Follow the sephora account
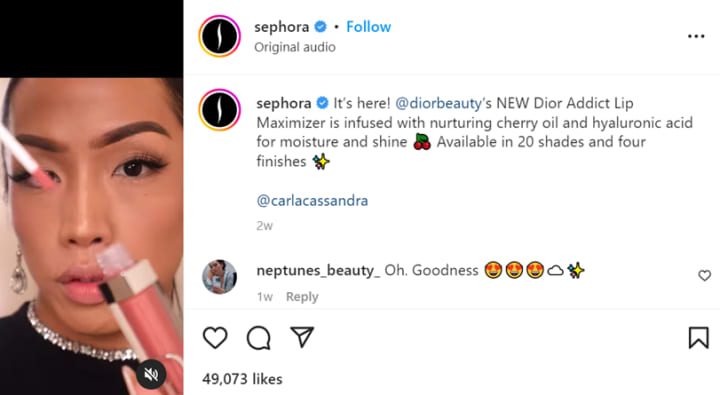Screen dimensions: 720x395 coord(368,27)
